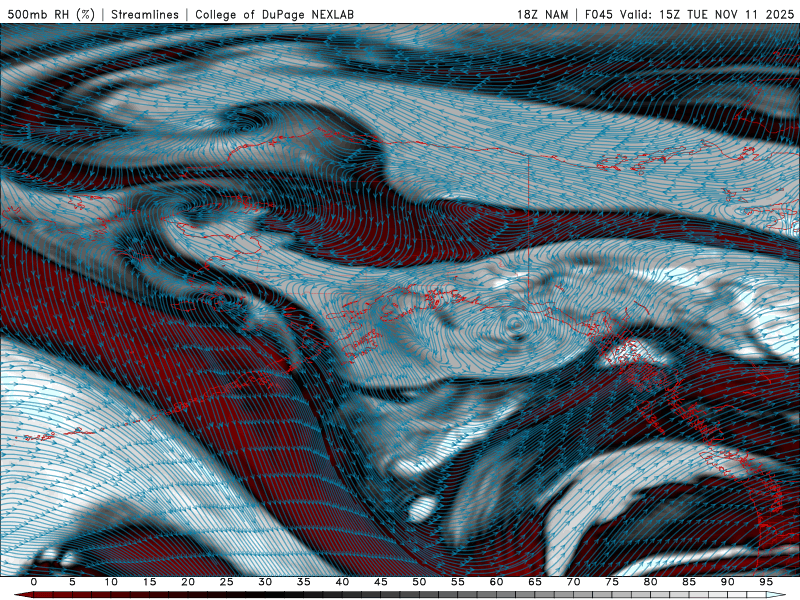This screenshot has height=600, width=800.
Task: Select the colorbar value "30"
Action: tap(265, 582)
